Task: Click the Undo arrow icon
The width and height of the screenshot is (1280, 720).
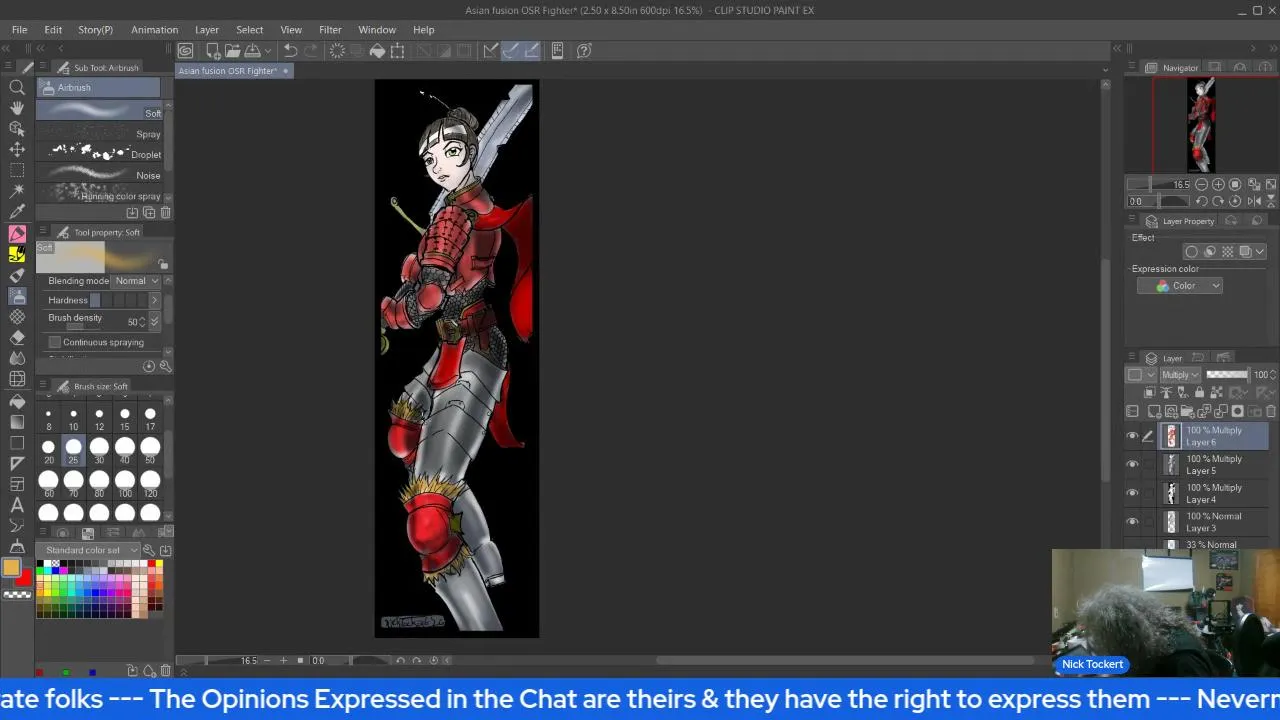Action: 290,50
